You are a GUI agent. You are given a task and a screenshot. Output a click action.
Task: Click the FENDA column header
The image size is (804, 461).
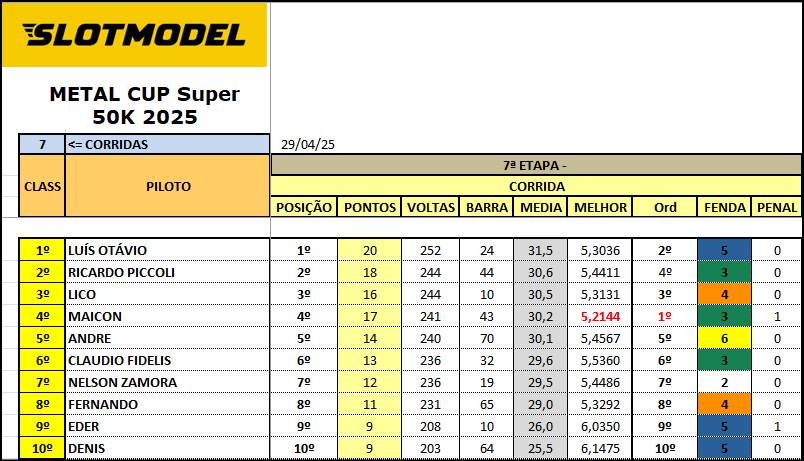[x=725, y=207]
